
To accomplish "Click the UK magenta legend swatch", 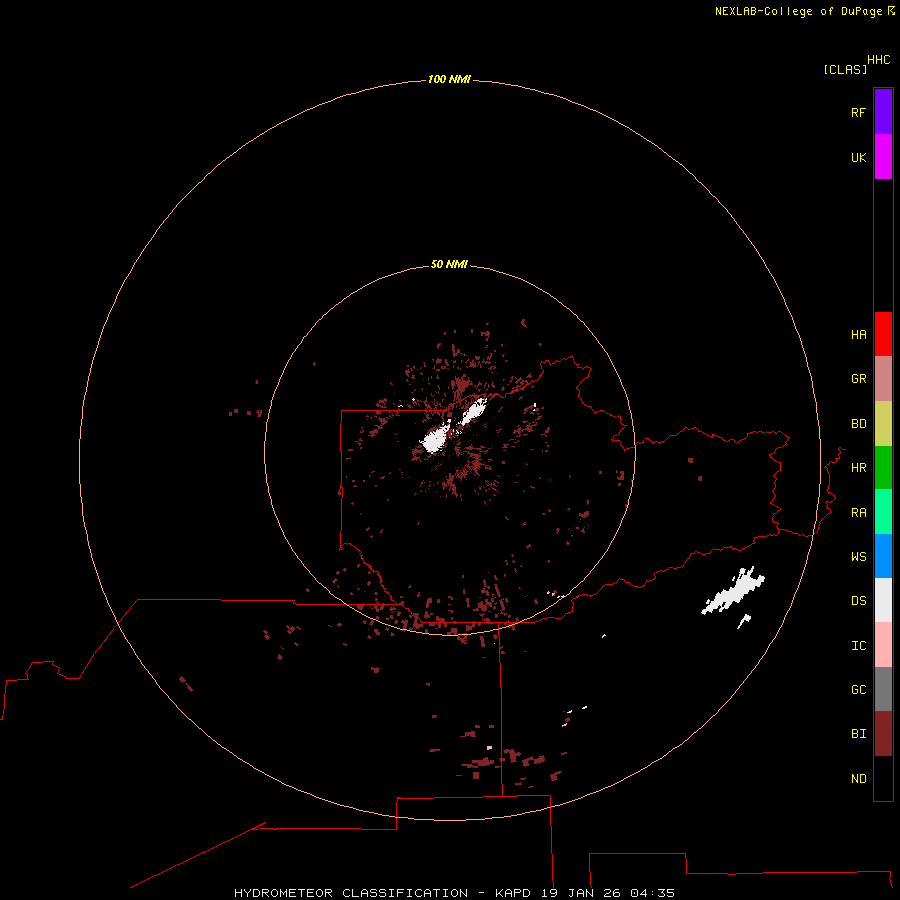I will (883, 157).
